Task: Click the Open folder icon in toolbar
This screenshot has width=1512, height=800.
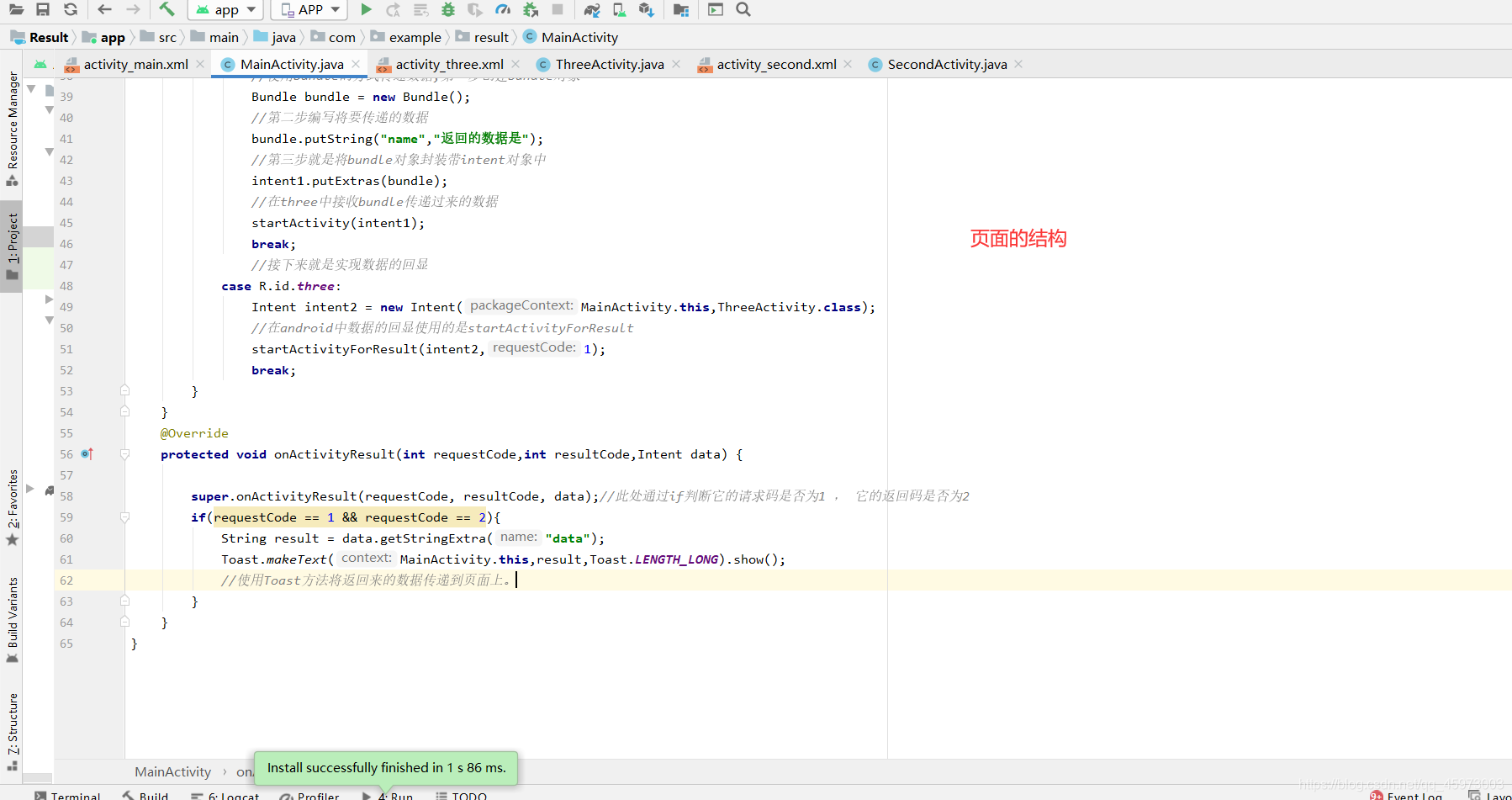Action: 16,9
